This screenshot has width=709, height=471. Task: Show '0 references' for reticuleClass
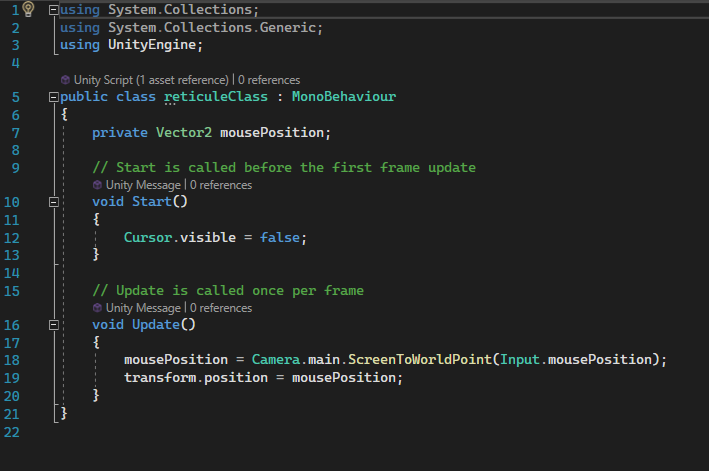point(268,79)
